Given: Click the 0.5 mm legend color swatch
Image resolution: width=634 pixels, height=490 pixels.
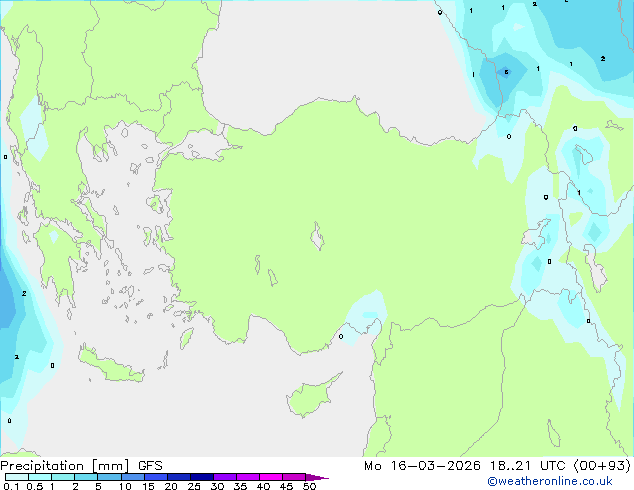Looking at the screenshot, I should tap(40, 477).
